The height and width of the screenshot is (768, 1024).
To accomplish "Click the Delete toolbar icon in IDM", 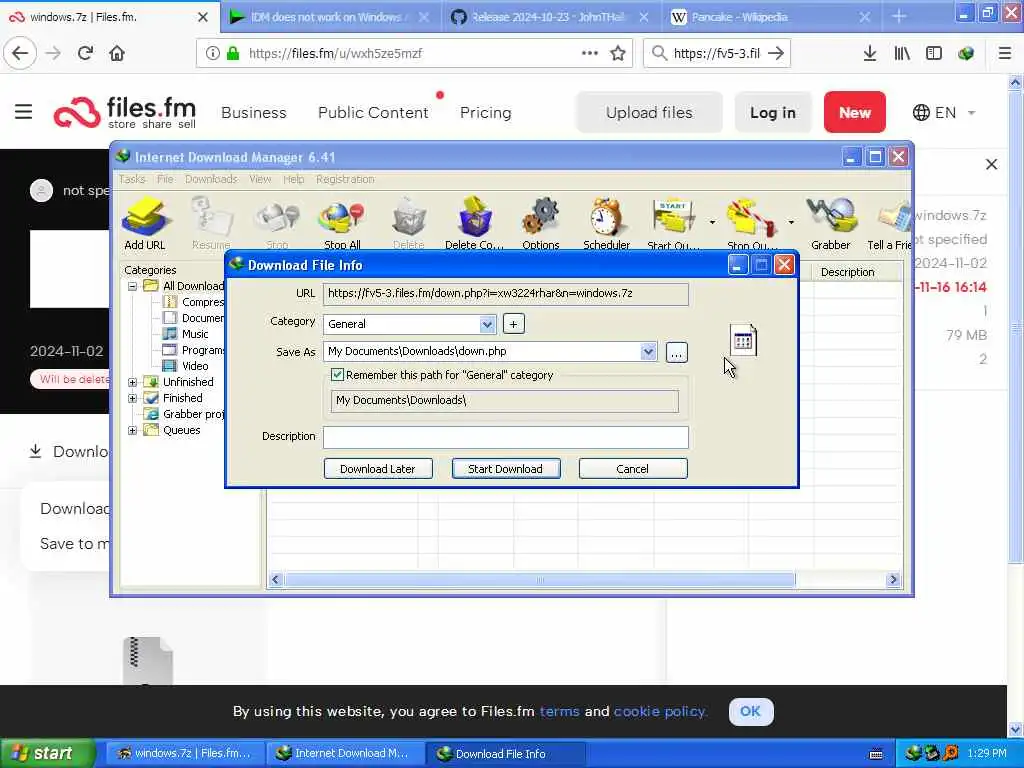I will pyautogui.click(x=409, y=224).
